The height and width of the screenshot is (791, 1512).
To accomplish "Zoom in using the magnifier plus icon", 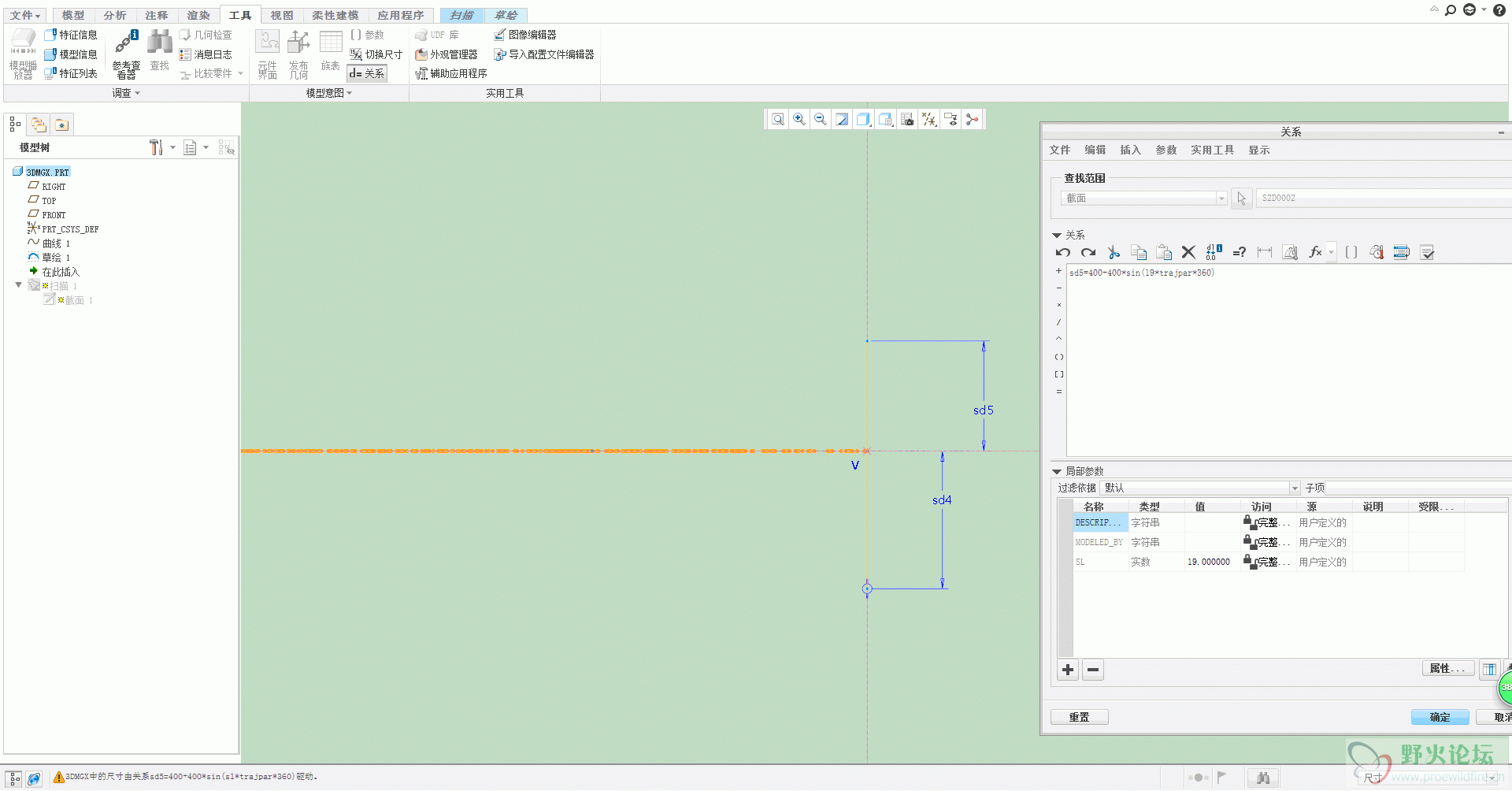I will coord(799,119).
